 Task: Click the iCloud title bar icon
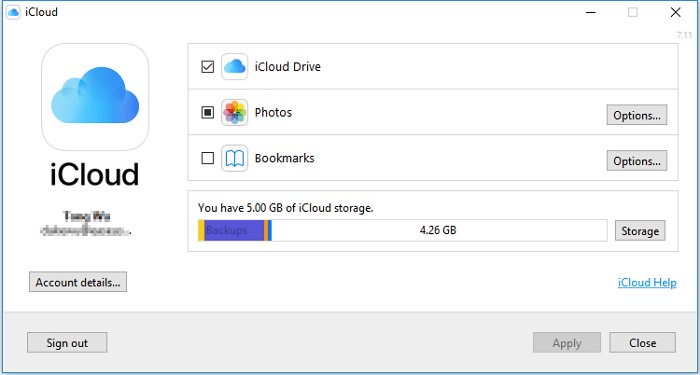[13, 12]
